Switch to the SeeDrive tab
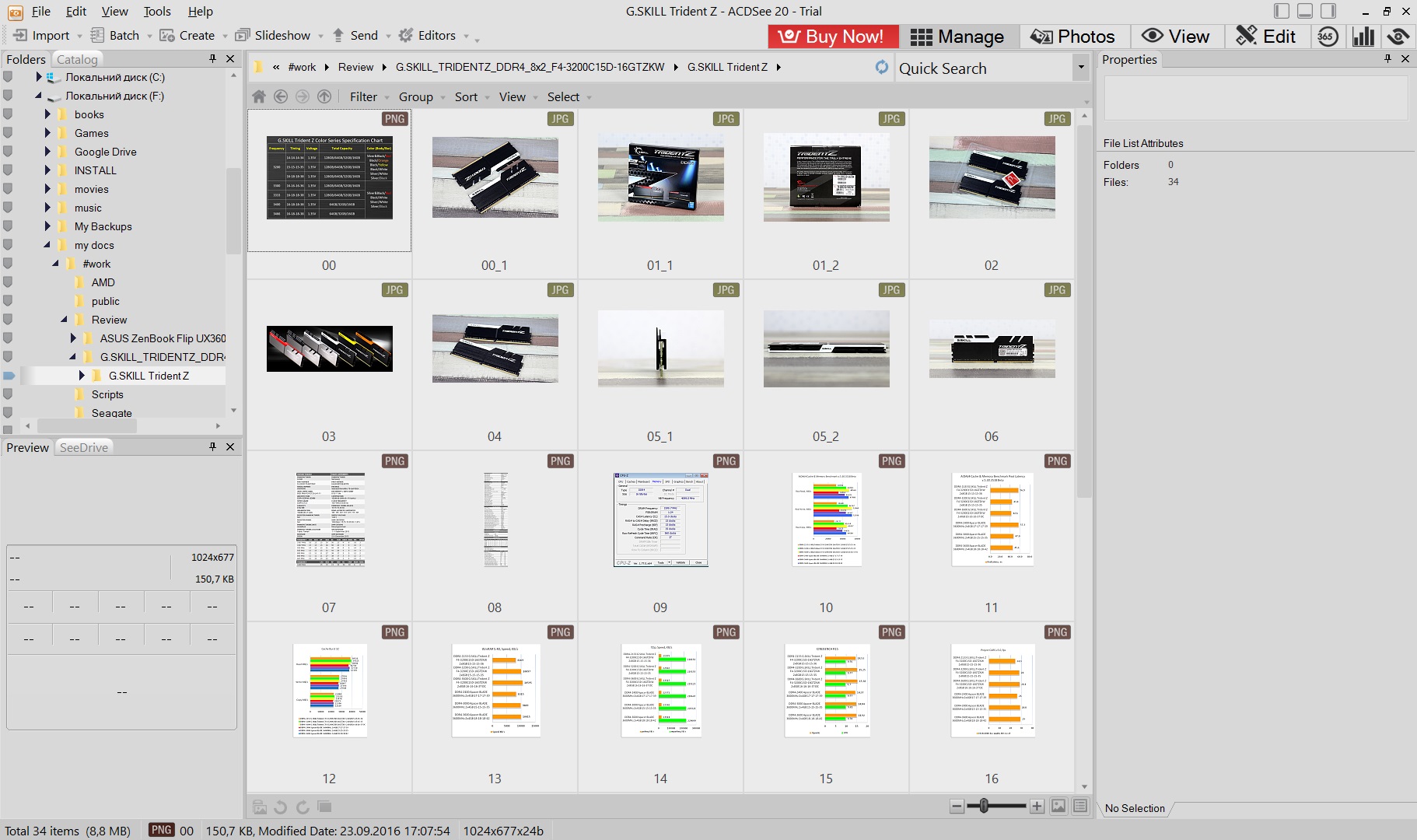 (x=84, y=447)
